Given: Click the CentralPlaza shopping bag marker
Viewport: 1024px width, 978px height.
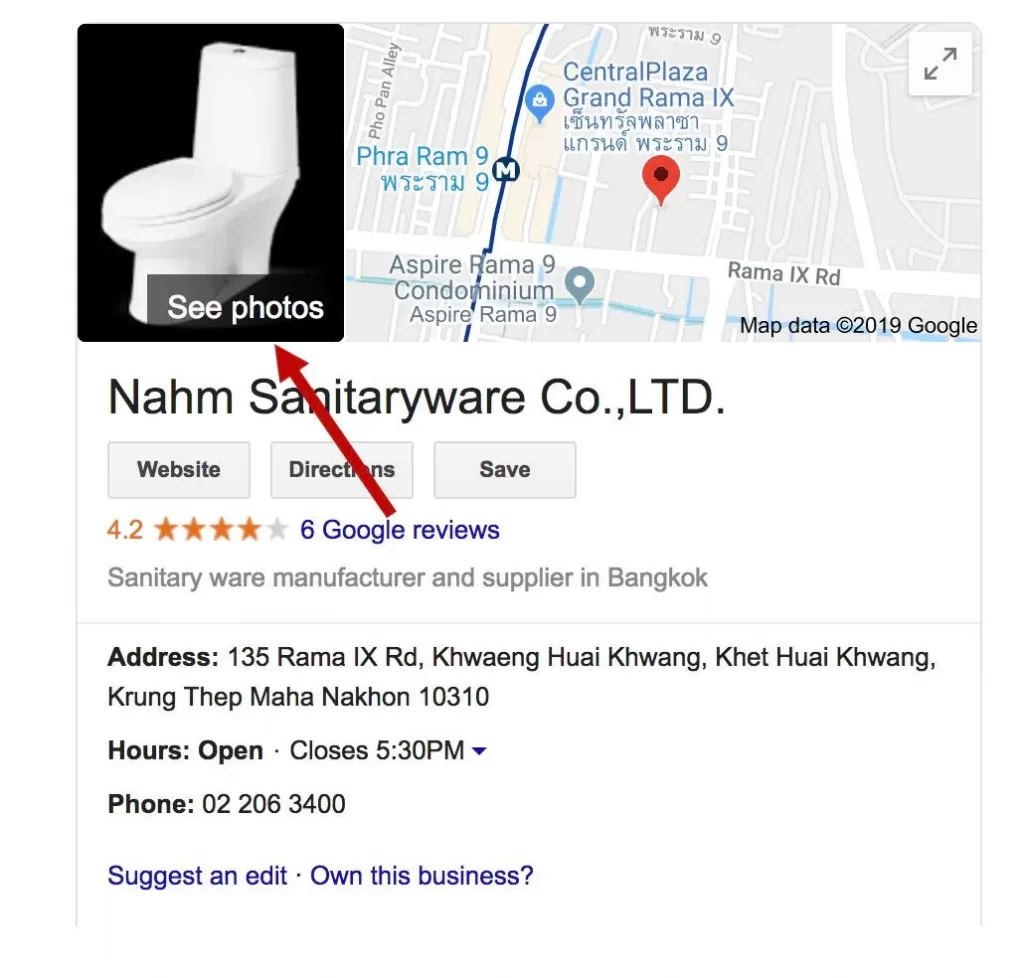Looking at the screenshot, I should [539, 103].
